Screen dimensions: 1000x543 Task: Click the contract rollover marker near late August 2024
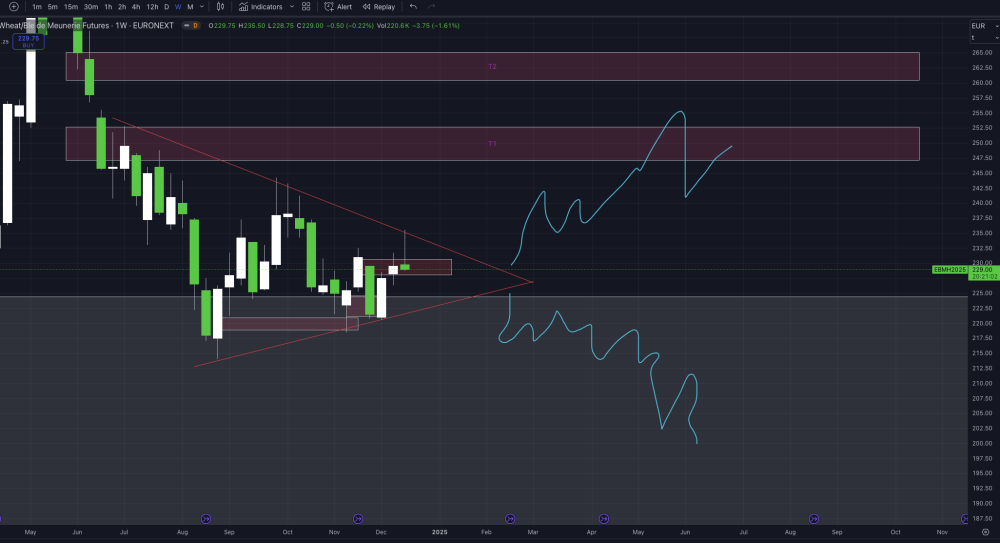206,519
